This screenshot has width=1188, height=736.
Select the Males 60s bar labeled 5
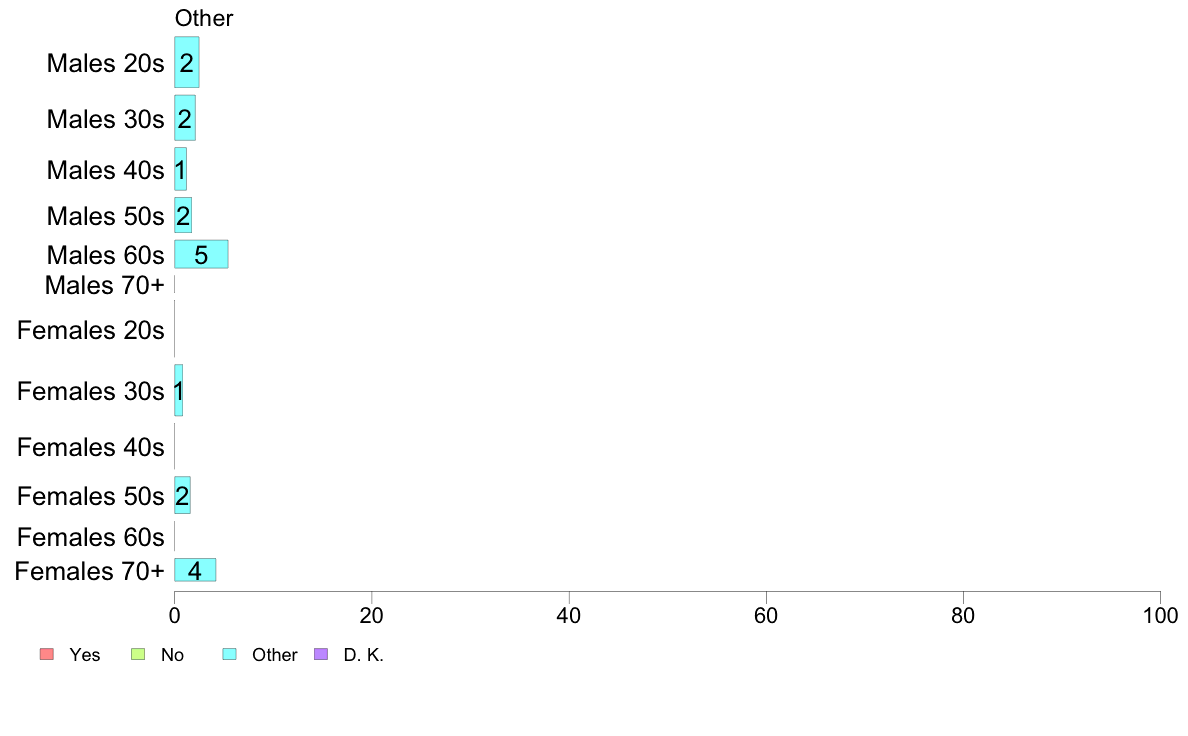tap(201, 254)
